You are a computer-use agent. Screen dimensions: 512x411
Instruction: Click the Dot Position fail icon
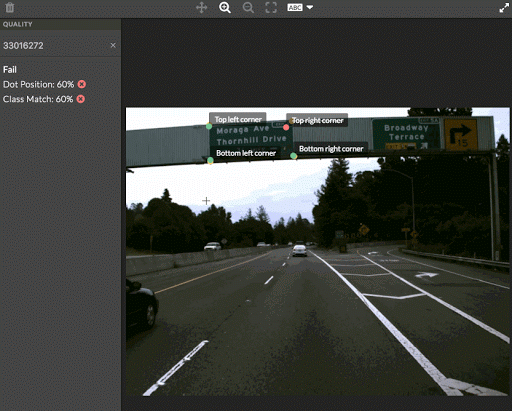point(82,84)
